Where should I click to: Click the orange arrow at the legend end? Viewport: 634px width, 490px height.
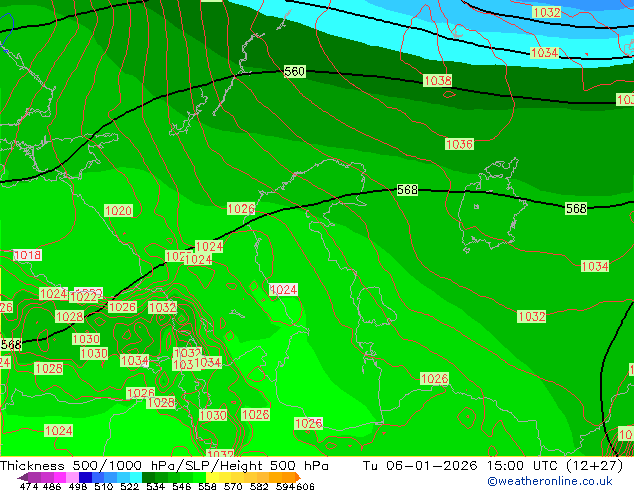pos(298,477)
